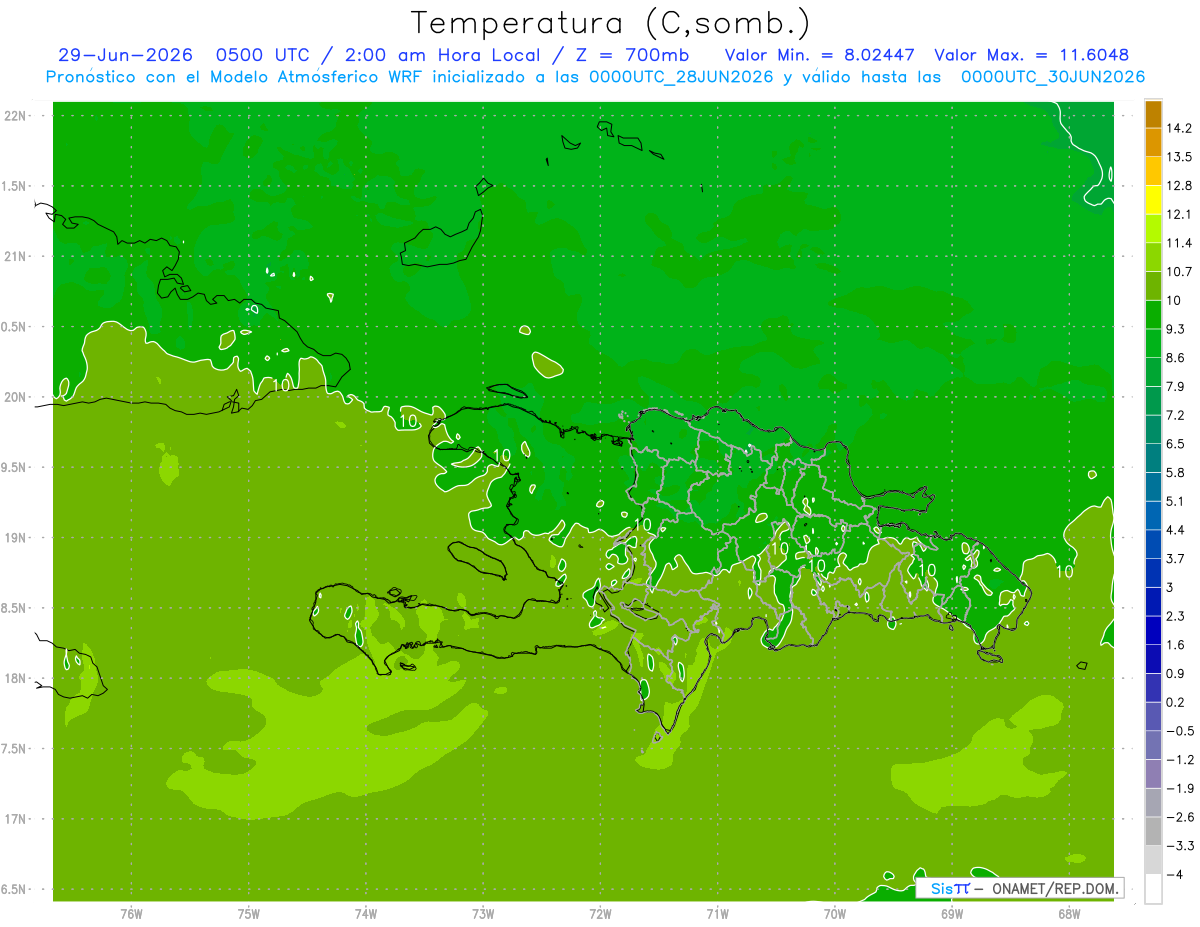The image size is (1200, 927).
Task: Click the "18N" latitude axis label
Action: [16, 678]
